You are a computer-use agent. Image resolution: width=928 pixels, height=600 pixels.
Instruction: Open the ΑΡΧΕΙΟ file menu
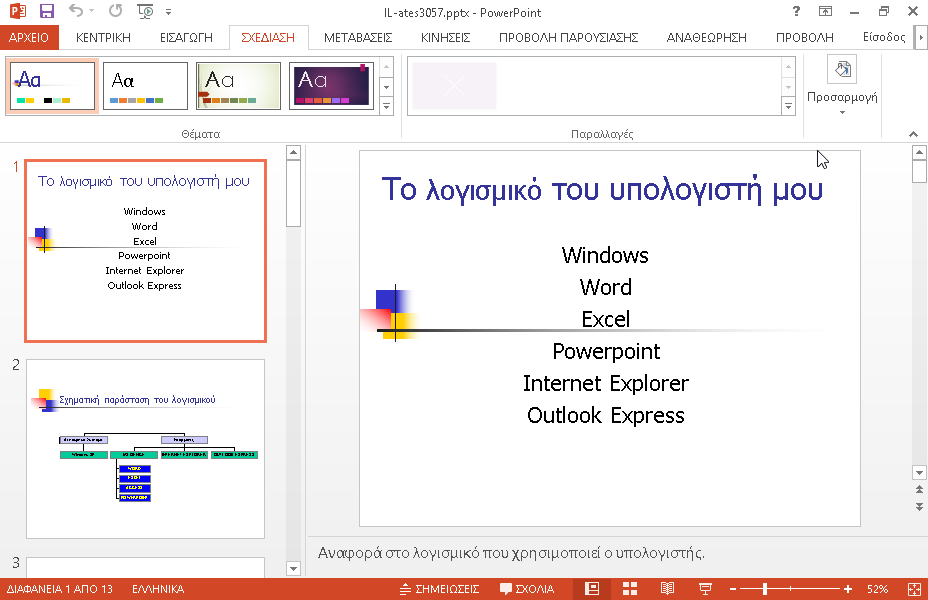[x=29, y=37]
